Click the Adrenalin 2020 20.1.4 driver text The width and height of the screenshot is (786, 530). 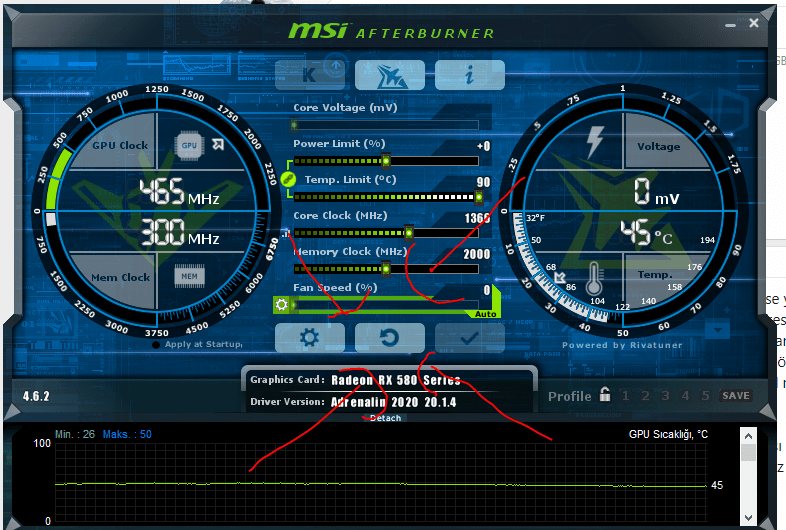point(394,402)
